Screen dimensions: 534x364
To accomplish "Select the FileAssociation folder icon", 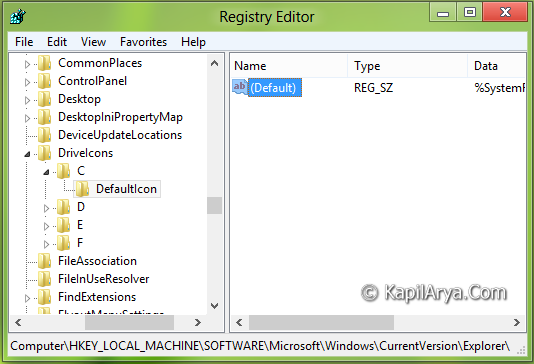I will coord(45,261).
